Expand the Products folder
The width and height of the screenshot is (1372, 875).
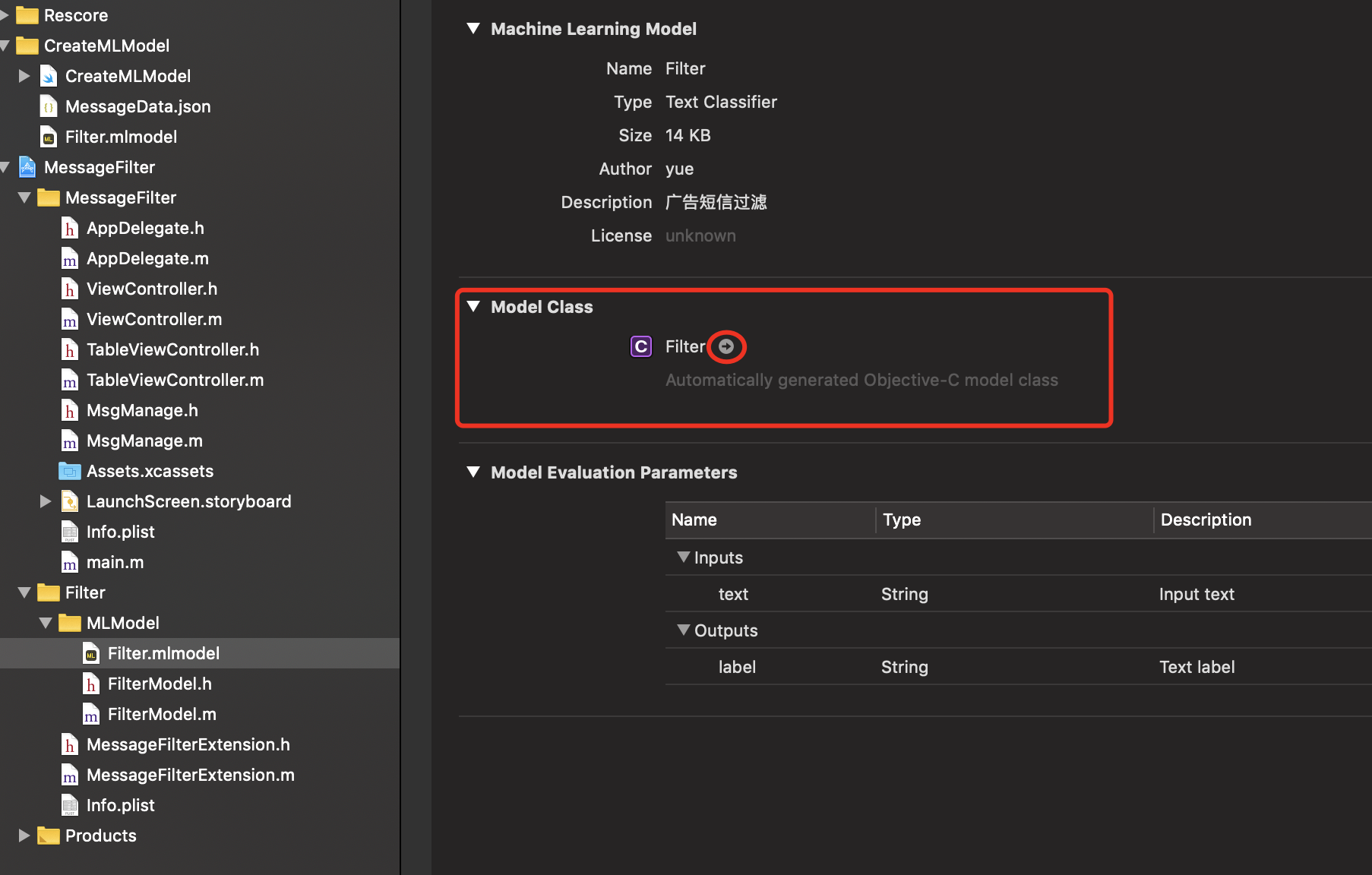coord(24,836)
